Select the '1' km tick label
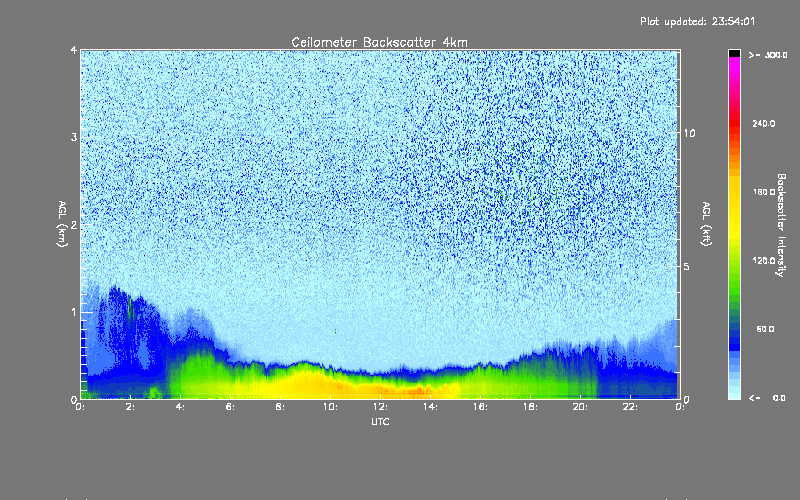The image size is (800, 500). [x=74, y=312]
